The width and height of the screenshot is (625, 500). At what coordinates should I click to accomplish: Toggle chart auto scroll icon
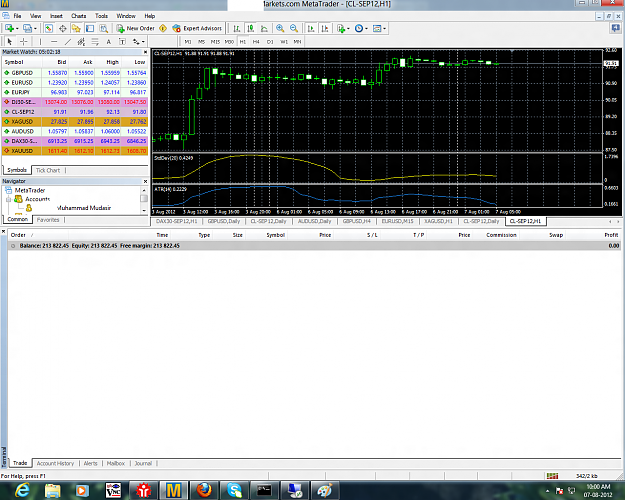311,28
